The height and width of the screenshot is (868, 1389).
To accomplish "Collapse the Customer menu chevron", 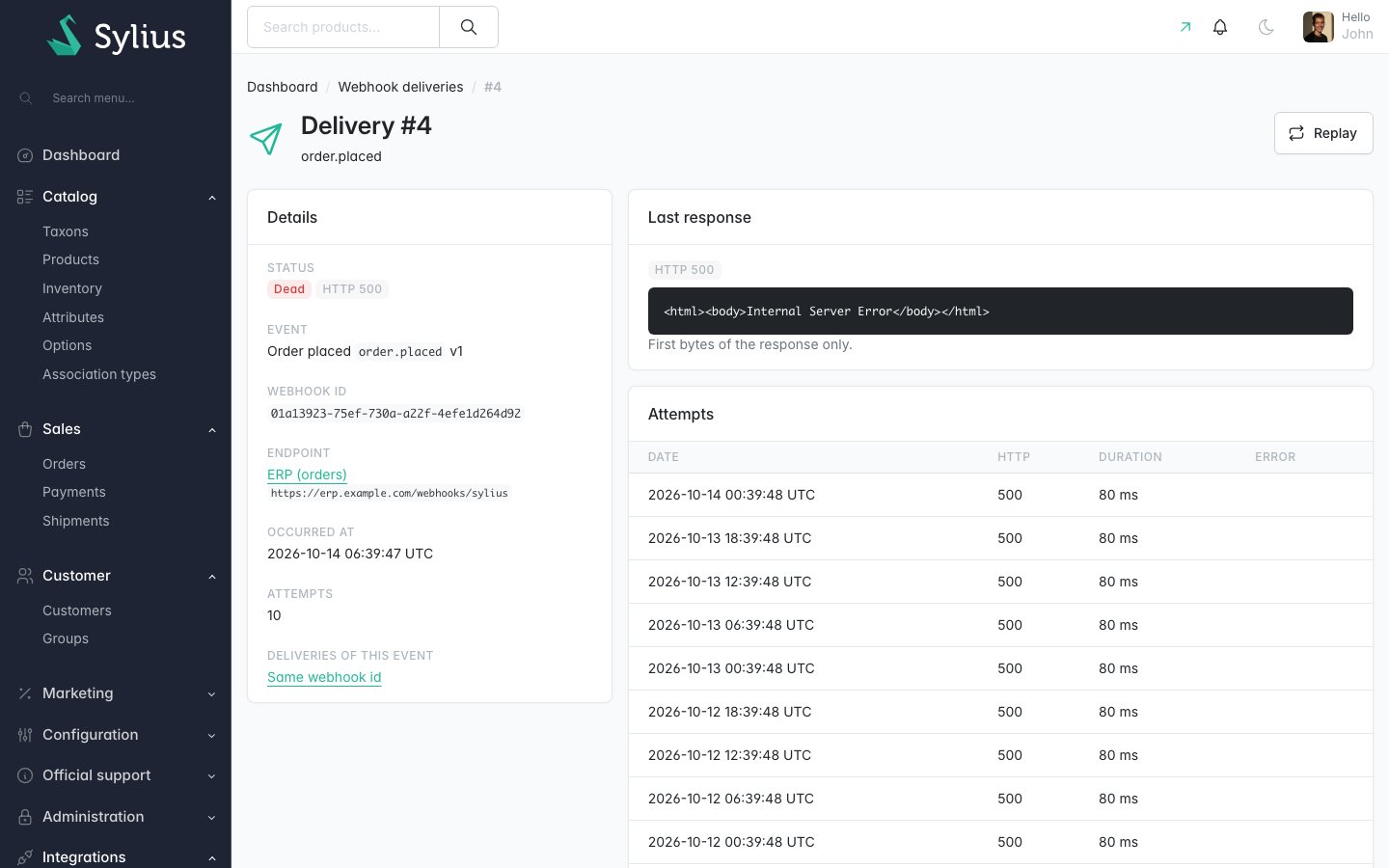I will [x=212, y=577].
